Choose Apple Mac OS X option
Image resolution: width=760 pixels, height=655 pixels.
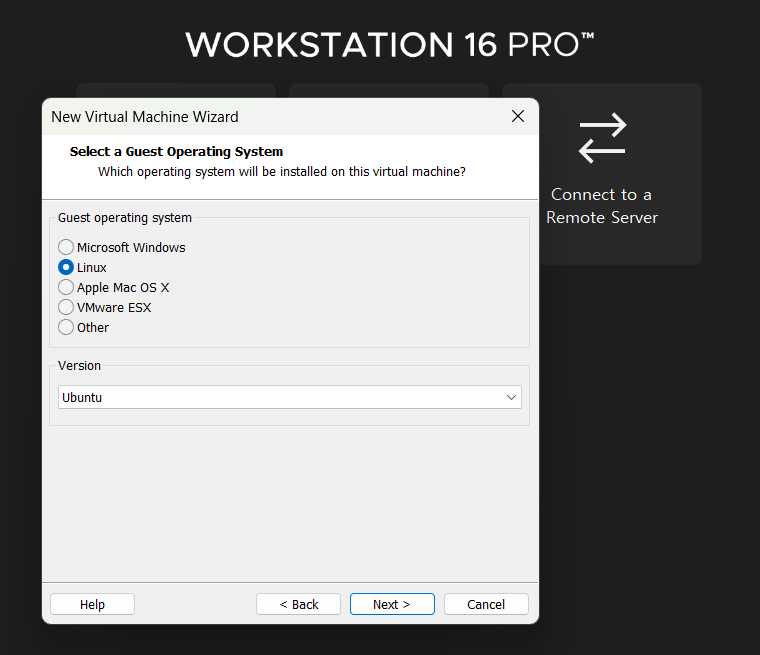point(66,287)
